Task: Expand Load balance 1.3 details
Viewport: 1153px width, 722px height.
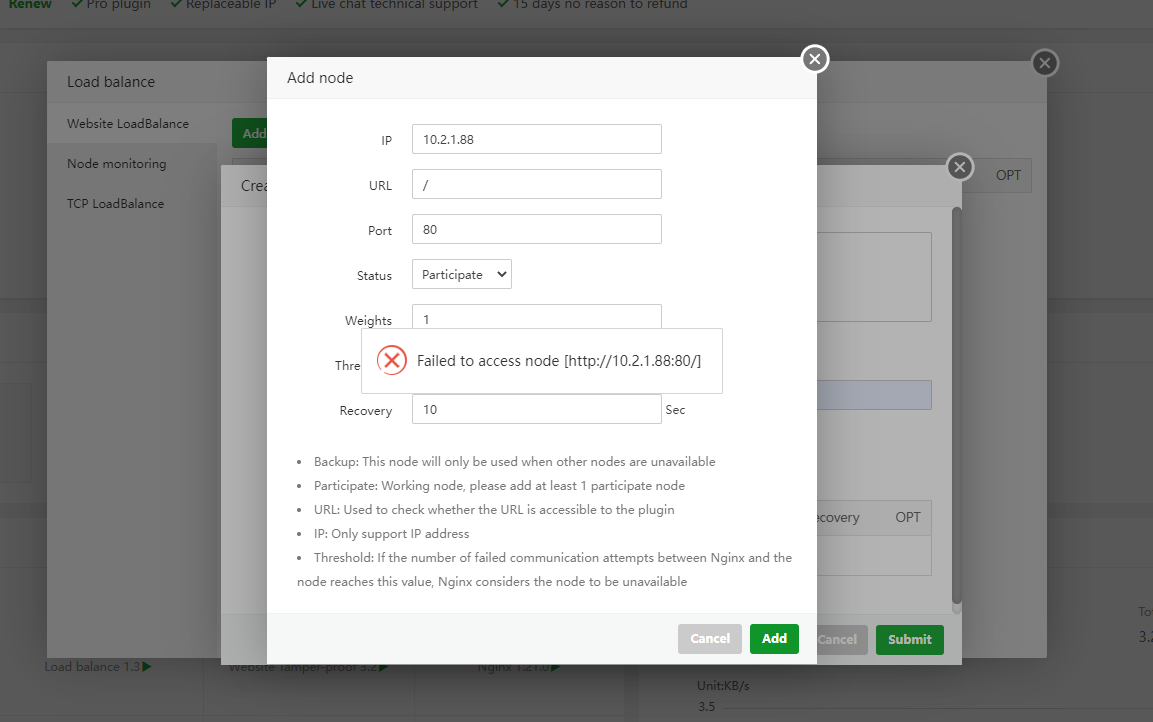Action: pyautogui.click(x=97, y=666)
